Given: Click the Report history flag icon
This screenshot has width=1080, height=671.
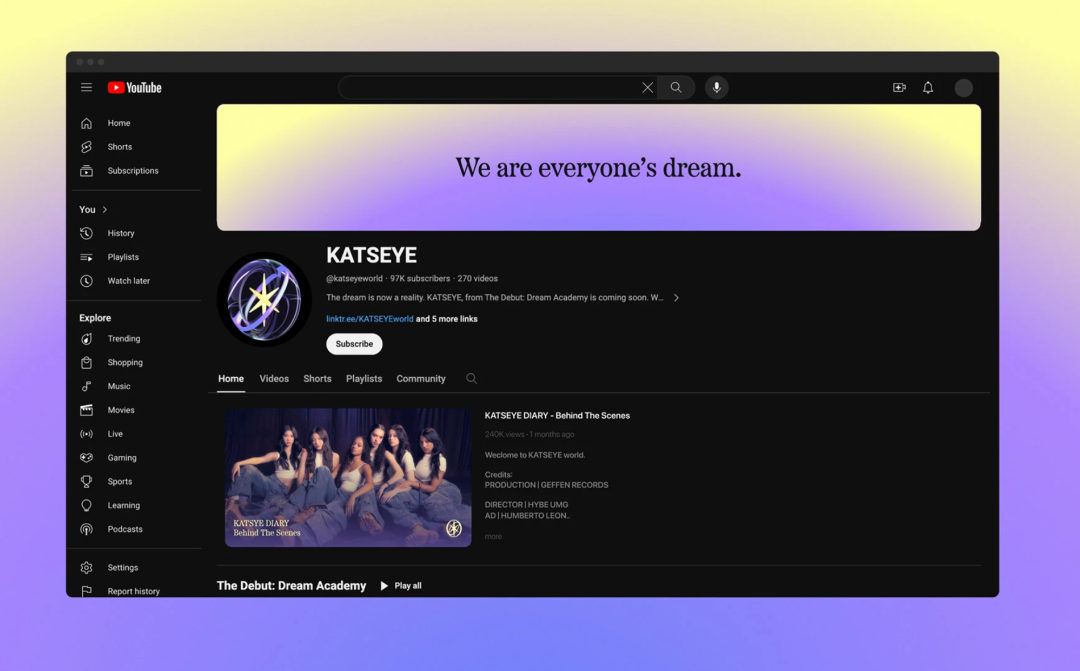Looking at the screenshot, I should click(x=86, y=591).
